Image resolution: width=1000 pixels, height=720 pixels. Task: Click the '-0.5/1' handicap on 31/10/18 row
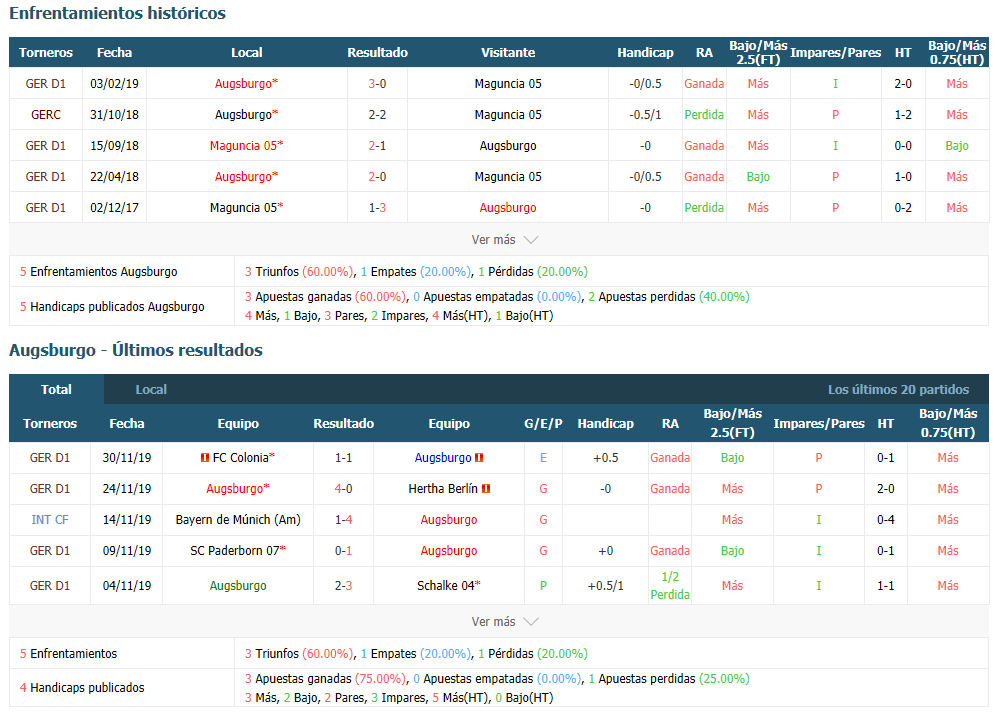[x=645, y=115]
